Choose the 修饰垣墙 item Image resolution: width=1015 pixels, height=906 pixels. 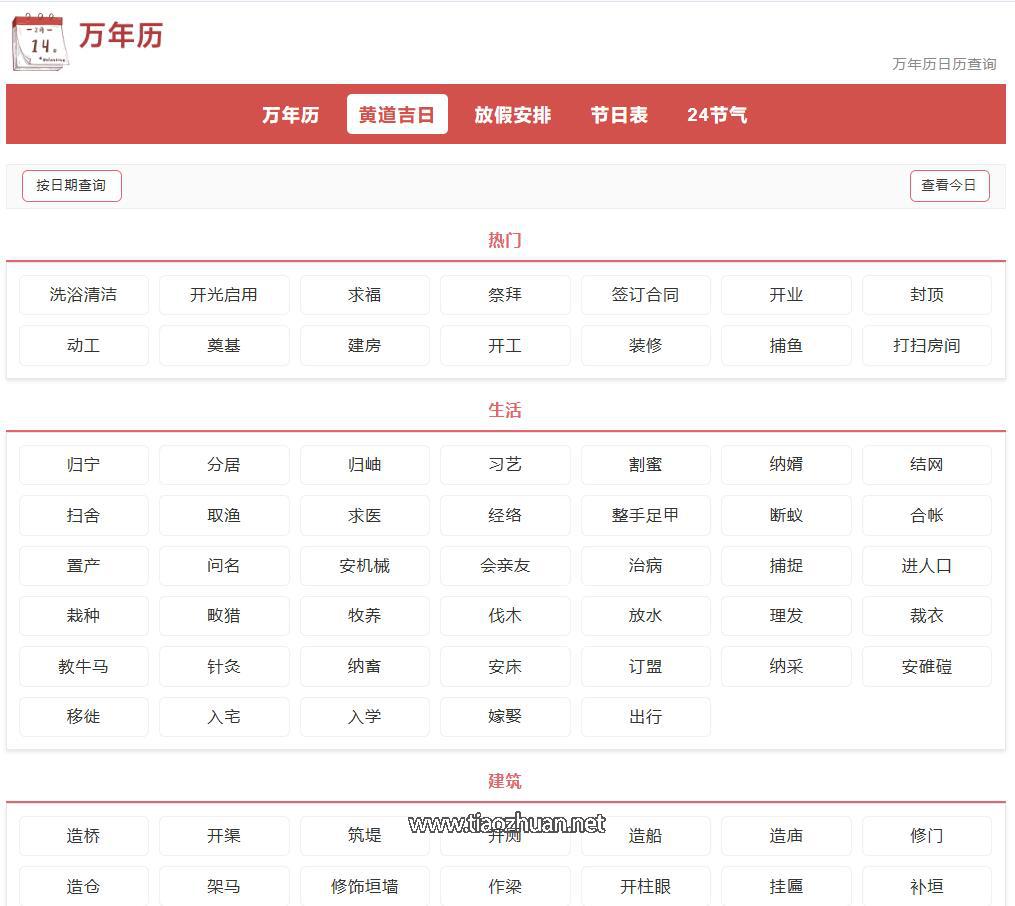364,887
